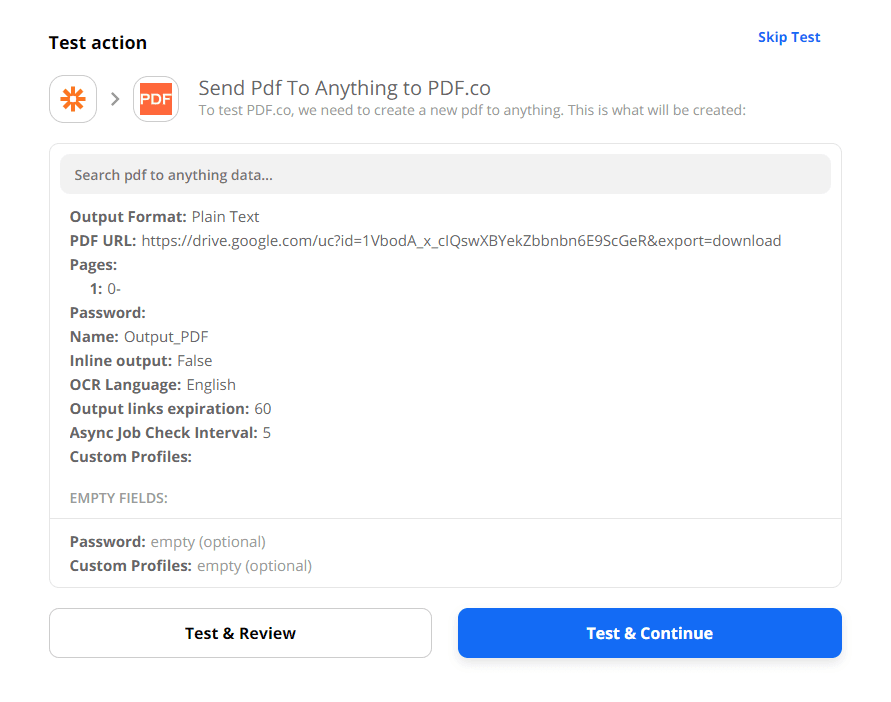This screenshot has height=702, width=891.
Task: Select the Output Format Plain Text row
Action: tap(165, 217)
